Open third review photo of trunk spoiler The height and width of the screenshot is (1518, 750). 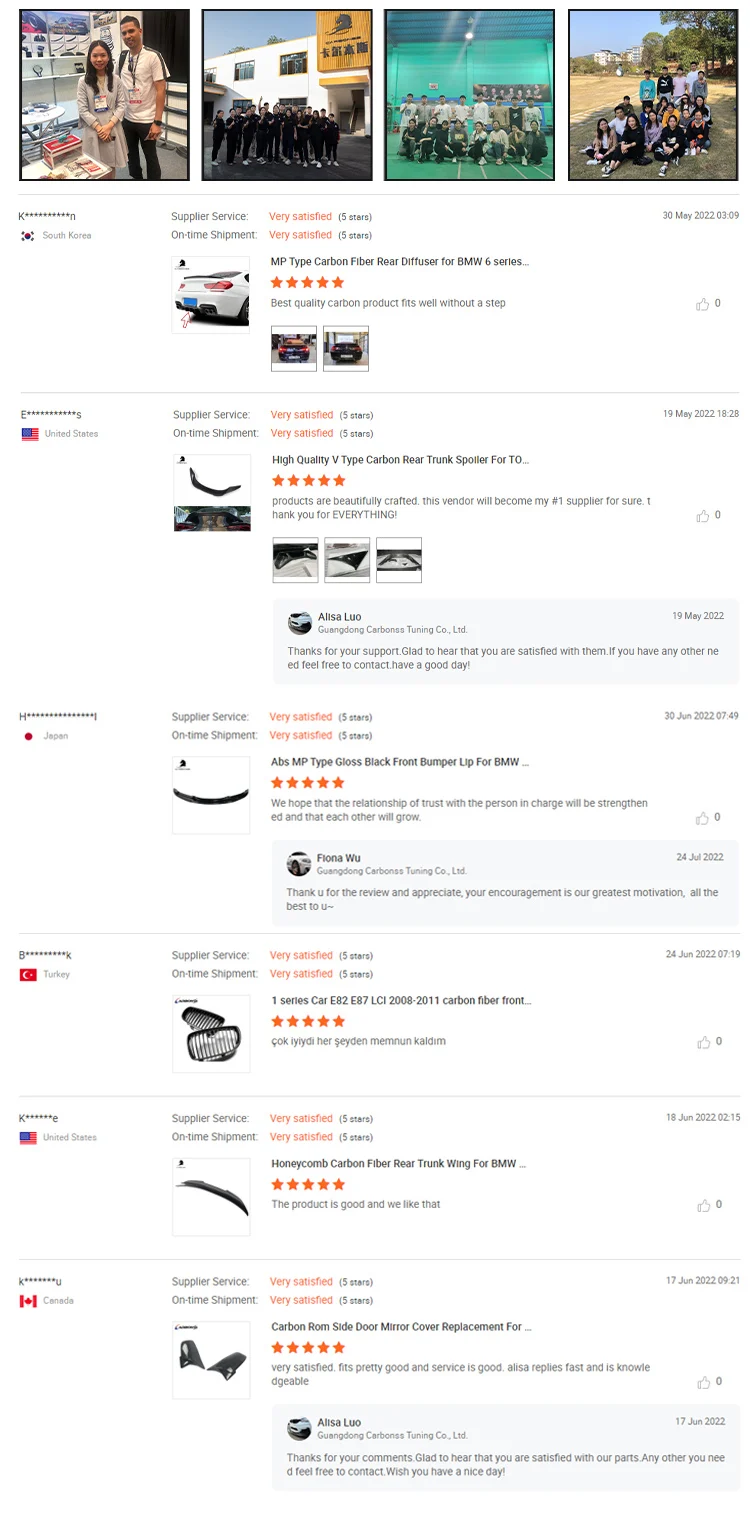point(399,560)
